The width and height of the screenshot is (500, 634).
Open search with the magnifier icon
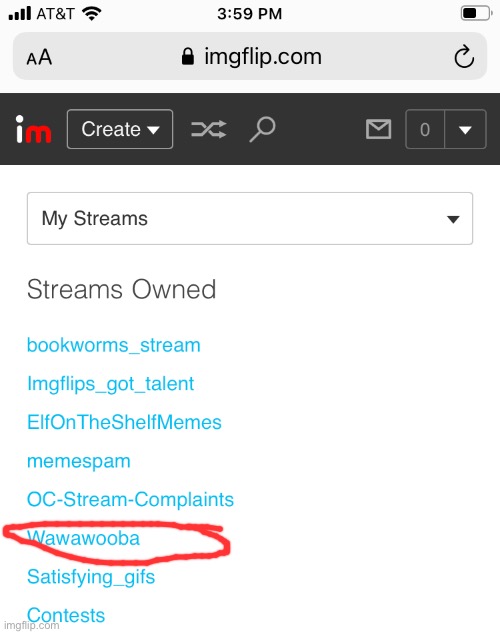pyautogui.click(x=262, y=129)
